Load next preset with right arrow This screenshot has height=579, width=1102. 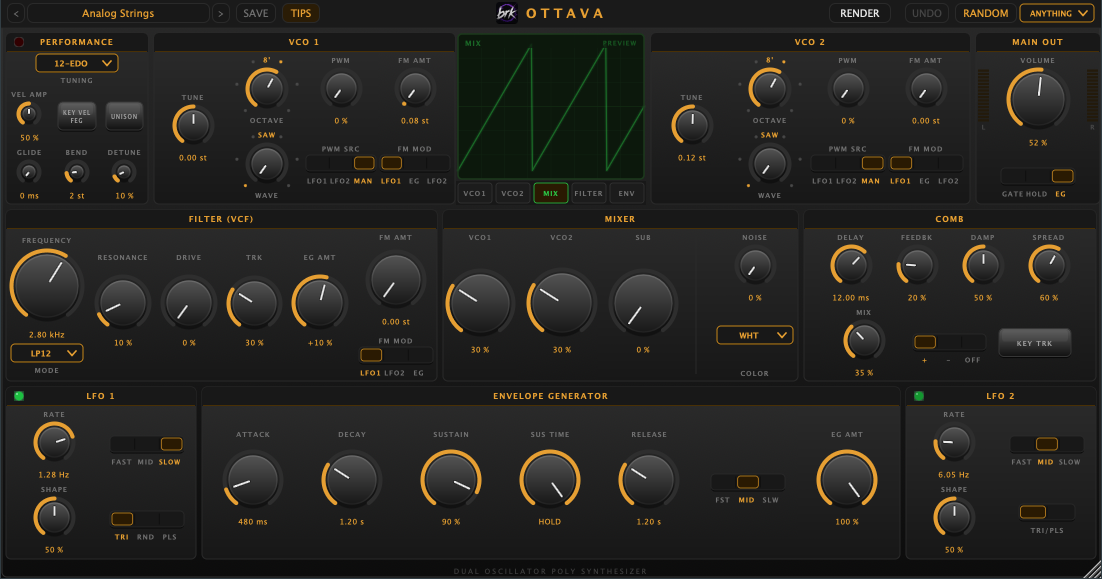[x=221, y=13]
